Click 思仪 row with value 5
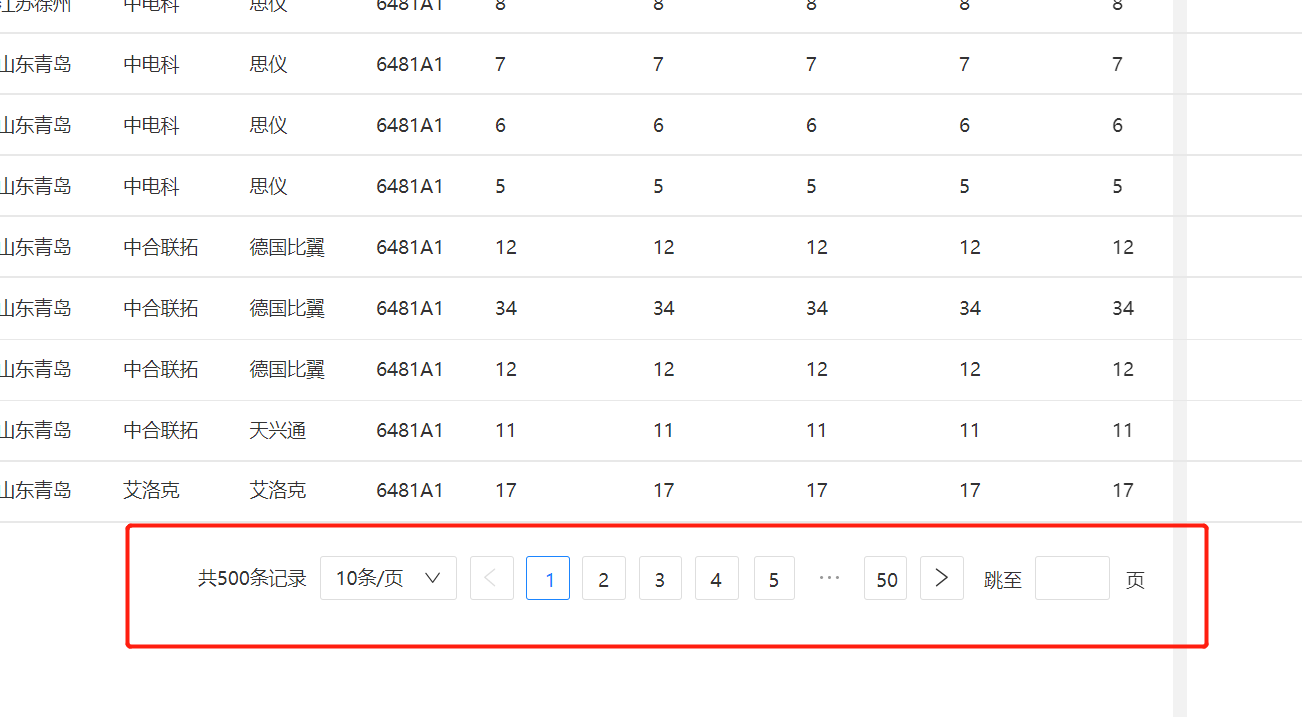Image resolution: width=1302 pixels, height=717 pixels. (x=586, y=186)
